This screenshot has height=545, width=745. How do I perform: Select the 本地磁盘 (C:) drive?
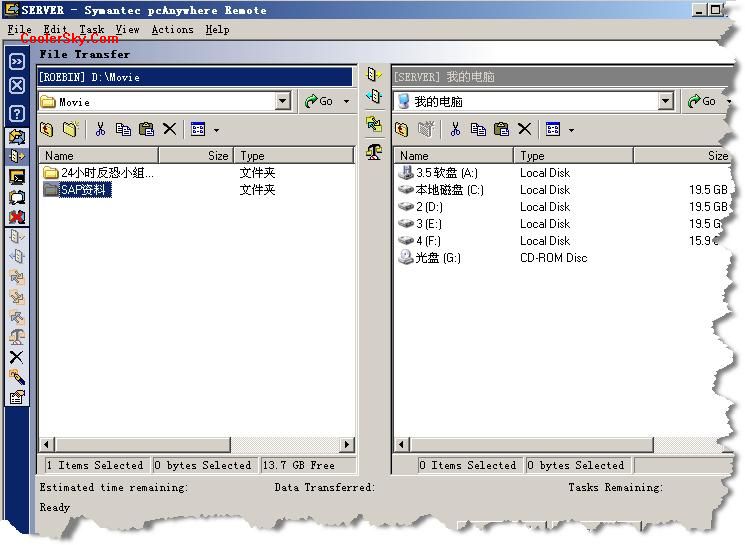tap(449, 190)
